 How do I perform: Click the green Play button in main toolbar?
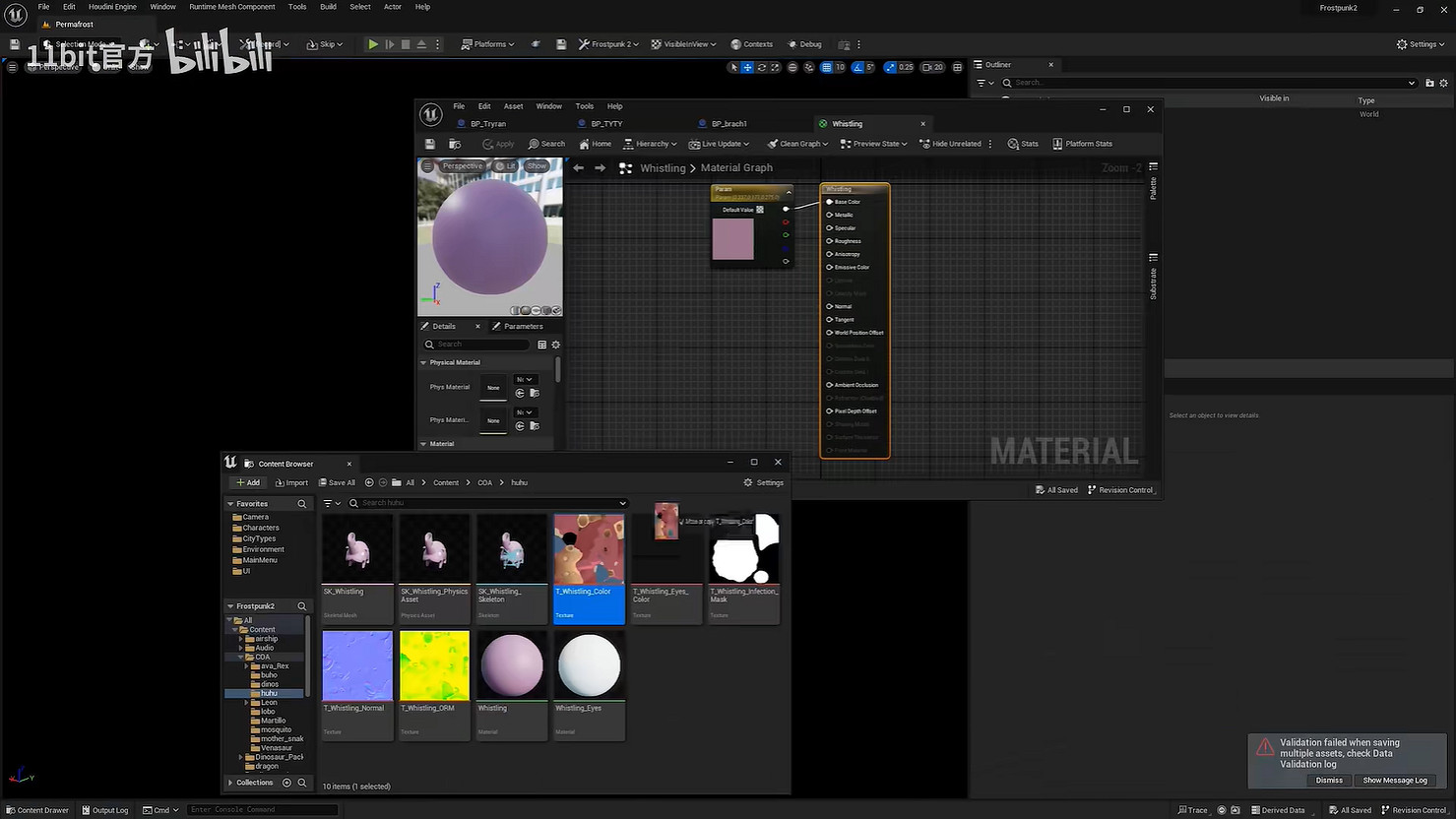coord(373,44)
